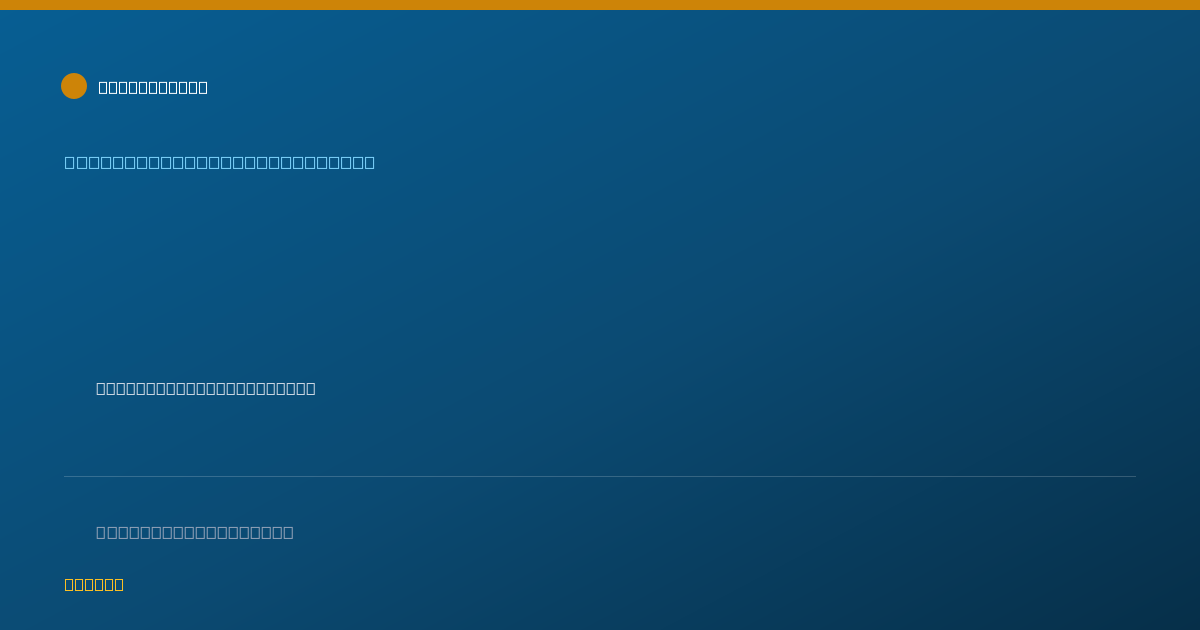Click the orange bar across the top

click(600, 5)
